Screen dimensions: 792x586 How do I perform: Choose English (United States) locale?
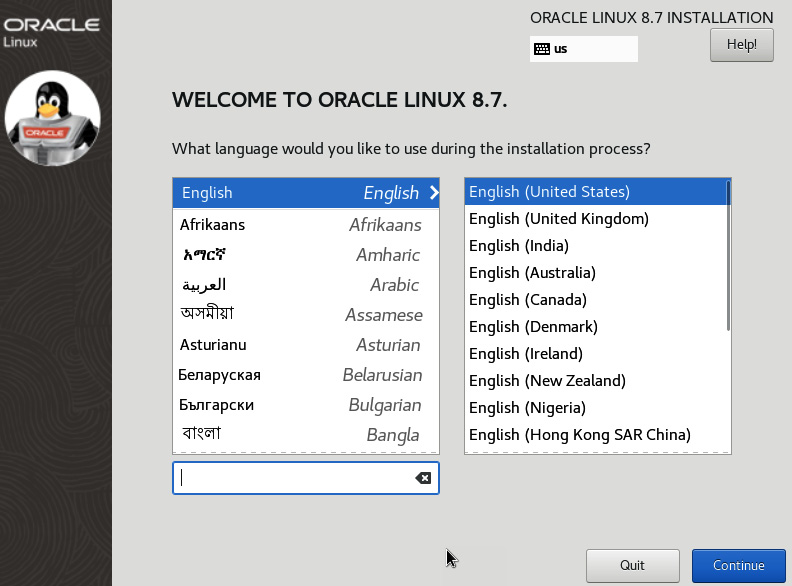tap(596, 191)
